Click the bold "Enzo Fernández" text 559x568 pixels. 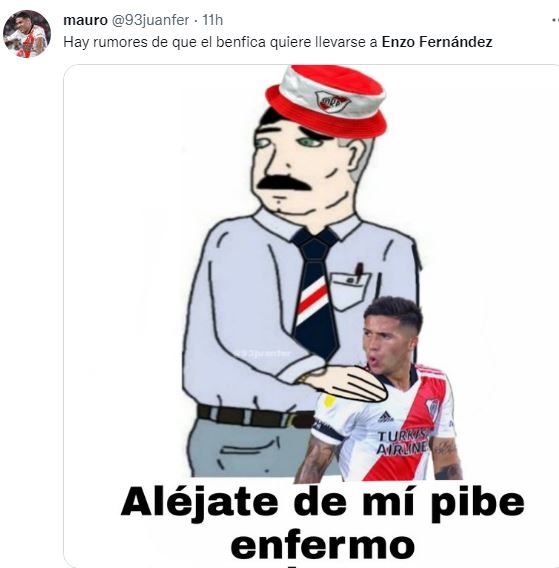(x=437, y=42)
